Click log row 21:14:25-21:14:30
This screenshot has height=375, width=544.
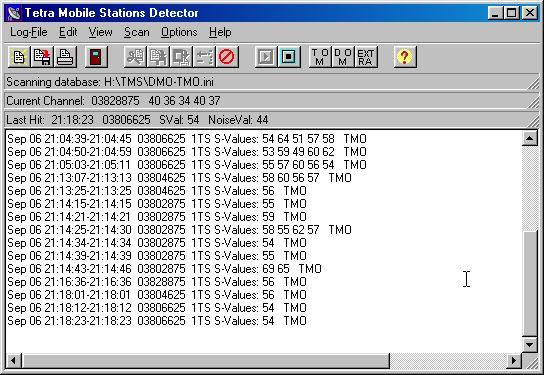179,230
